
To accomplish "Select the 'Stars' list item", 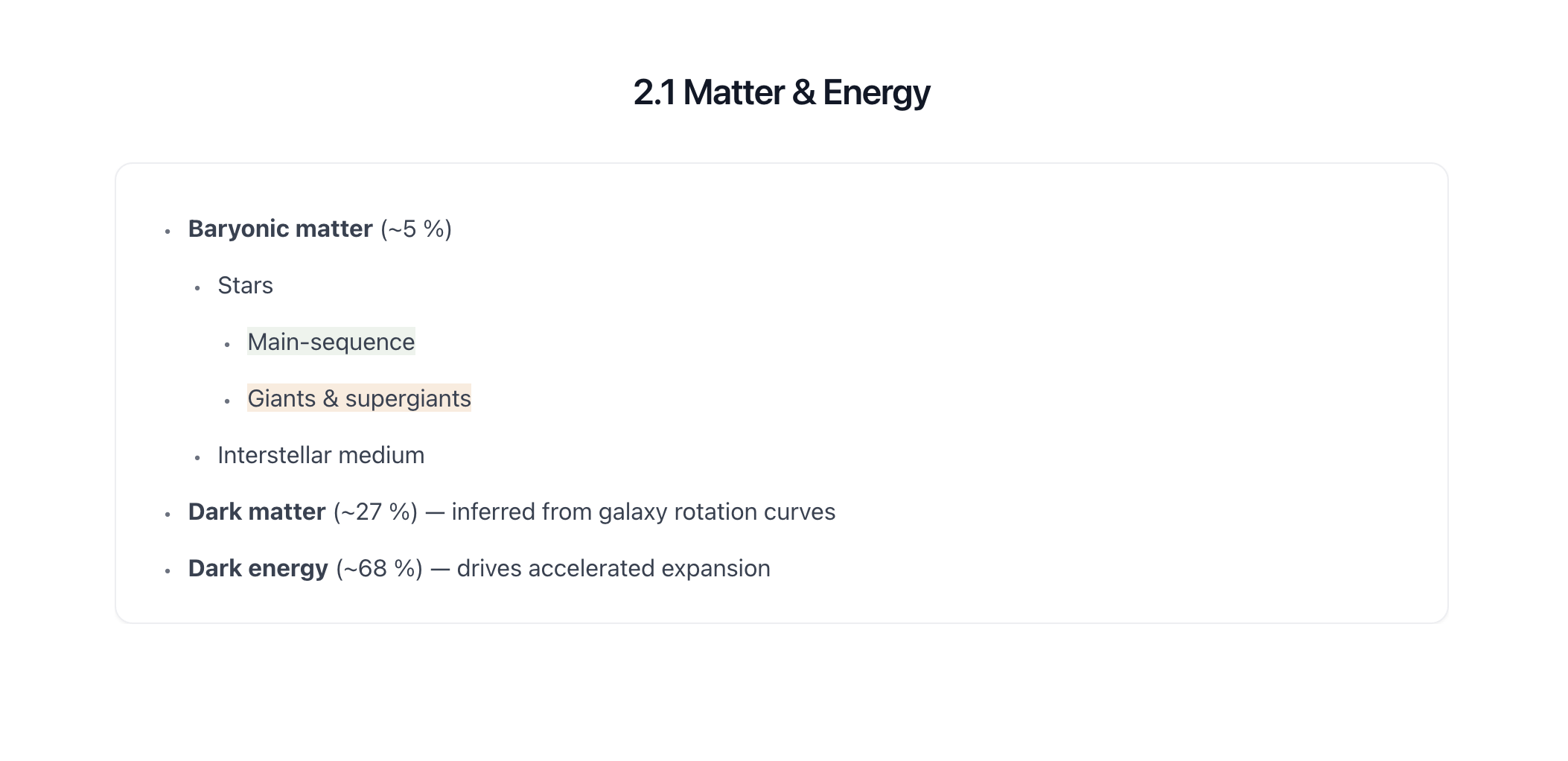I will coord(245,285).
